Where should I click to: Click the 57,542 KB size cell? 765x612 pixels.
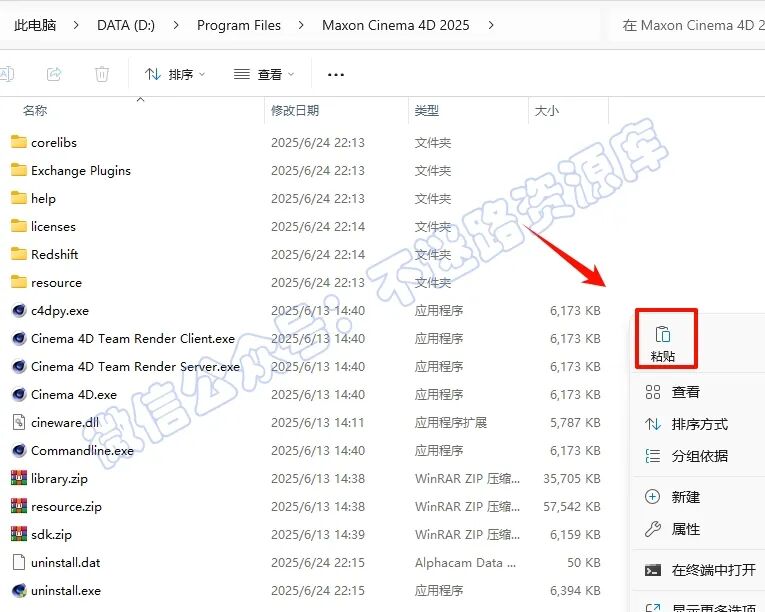pyautogui.click(x=572, y=507)
